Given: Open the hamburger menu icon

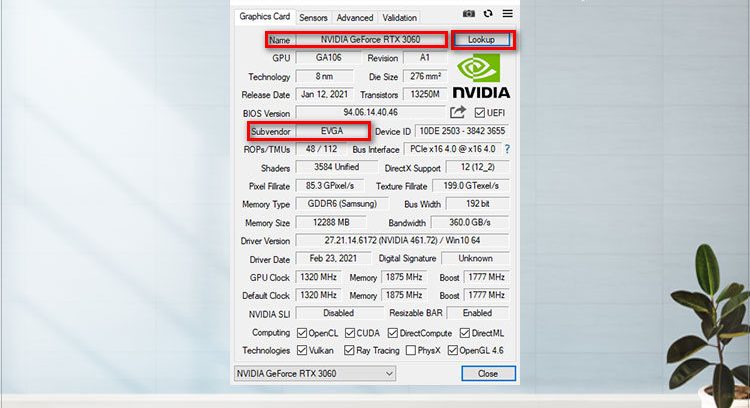Looking at the screenshot, I should tap(507, 13).
